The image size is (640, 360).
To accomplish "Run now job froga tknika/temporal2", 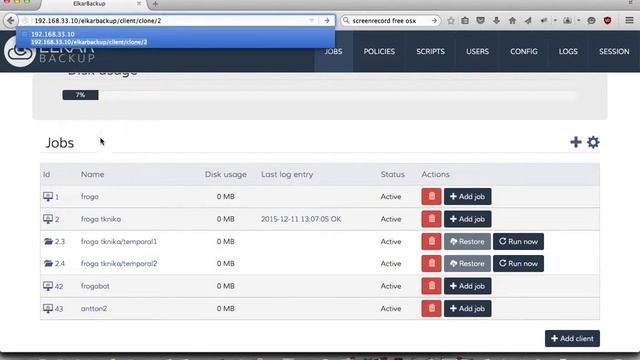I will [518, 263].
